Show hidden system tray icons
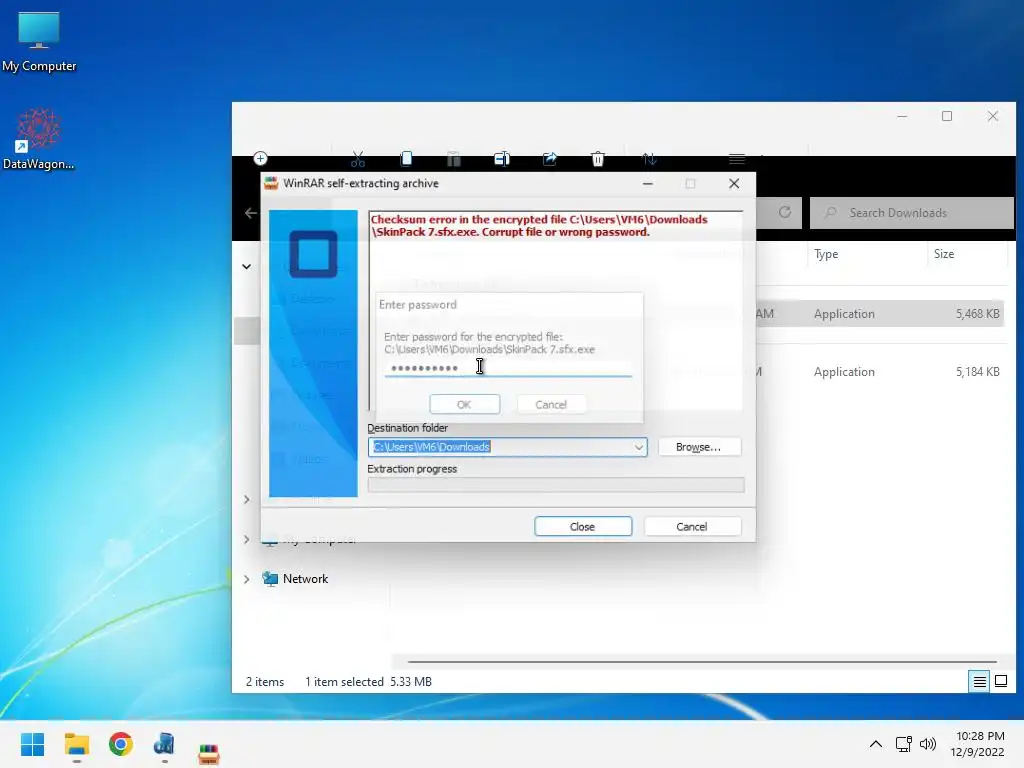This screenshot has width=1024, height=768. (876, 744)
